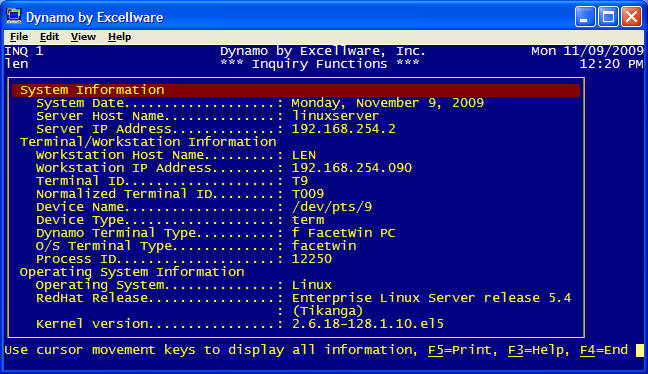The width and height of the screenshot is (648, 374).
Task: Maximize the Dynamo window
Action: (608, 17)
